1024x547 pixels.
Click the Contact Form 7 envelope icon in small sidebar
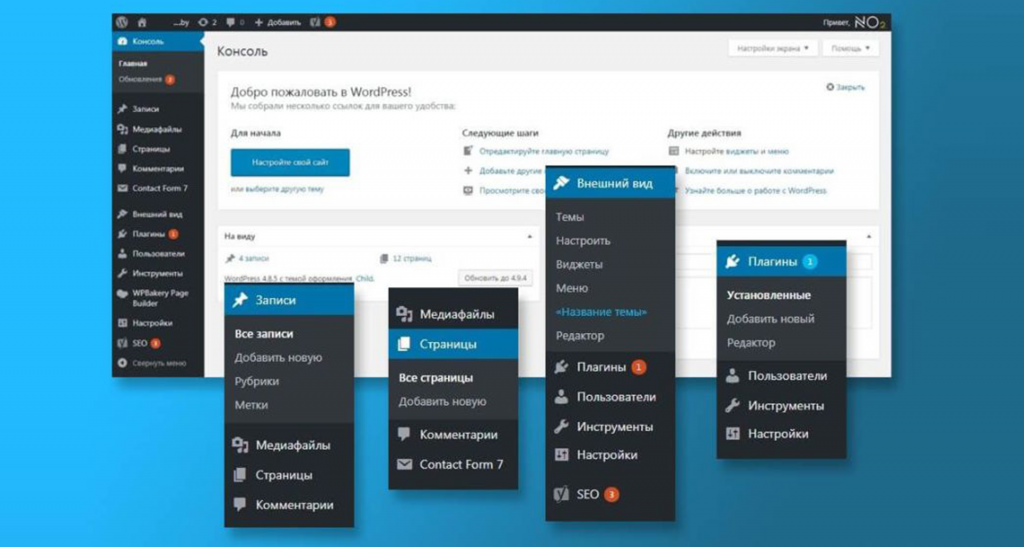pyautogui.click(x=122, y=188)
